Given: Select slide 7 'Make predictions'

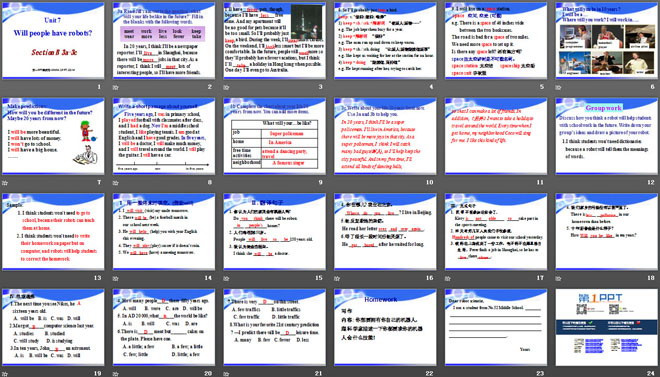Looking at the screenshot, I should point(53,136).
